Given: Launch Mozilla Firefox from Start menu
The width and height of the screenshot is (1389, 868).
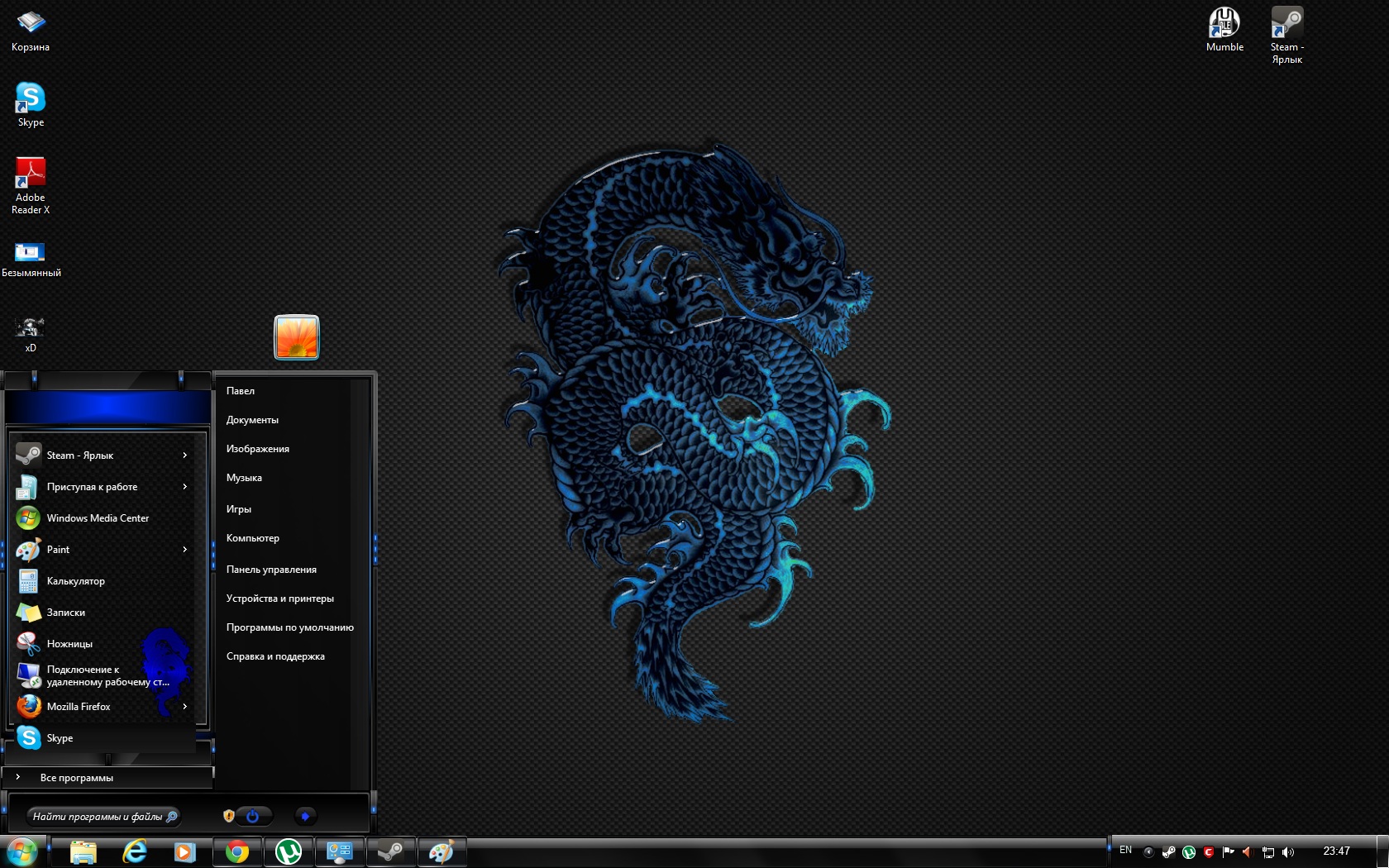Looking at the screenshot, I should (104, 707).
